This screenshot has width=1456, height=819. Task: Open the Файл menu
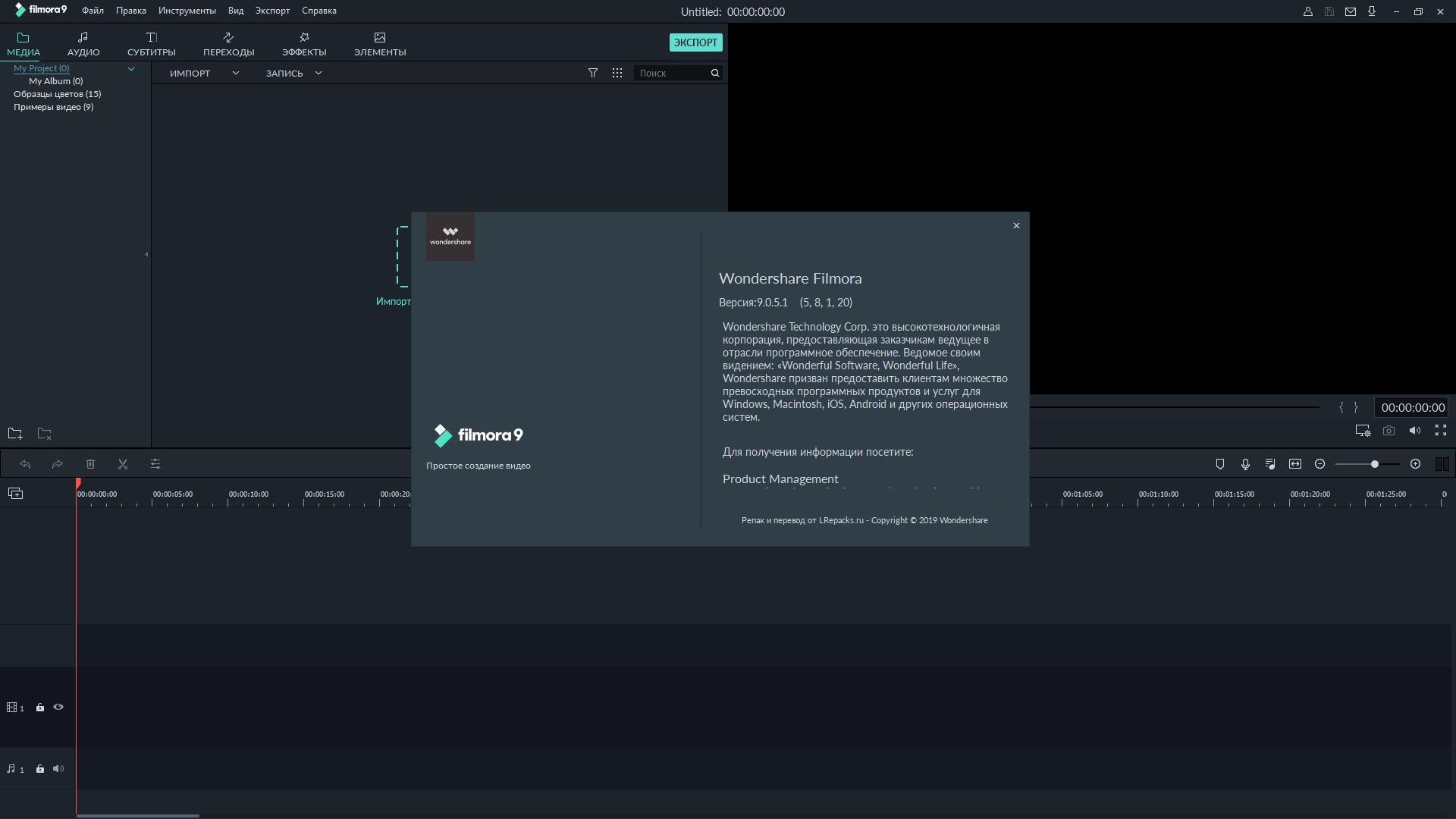[93, 11]
